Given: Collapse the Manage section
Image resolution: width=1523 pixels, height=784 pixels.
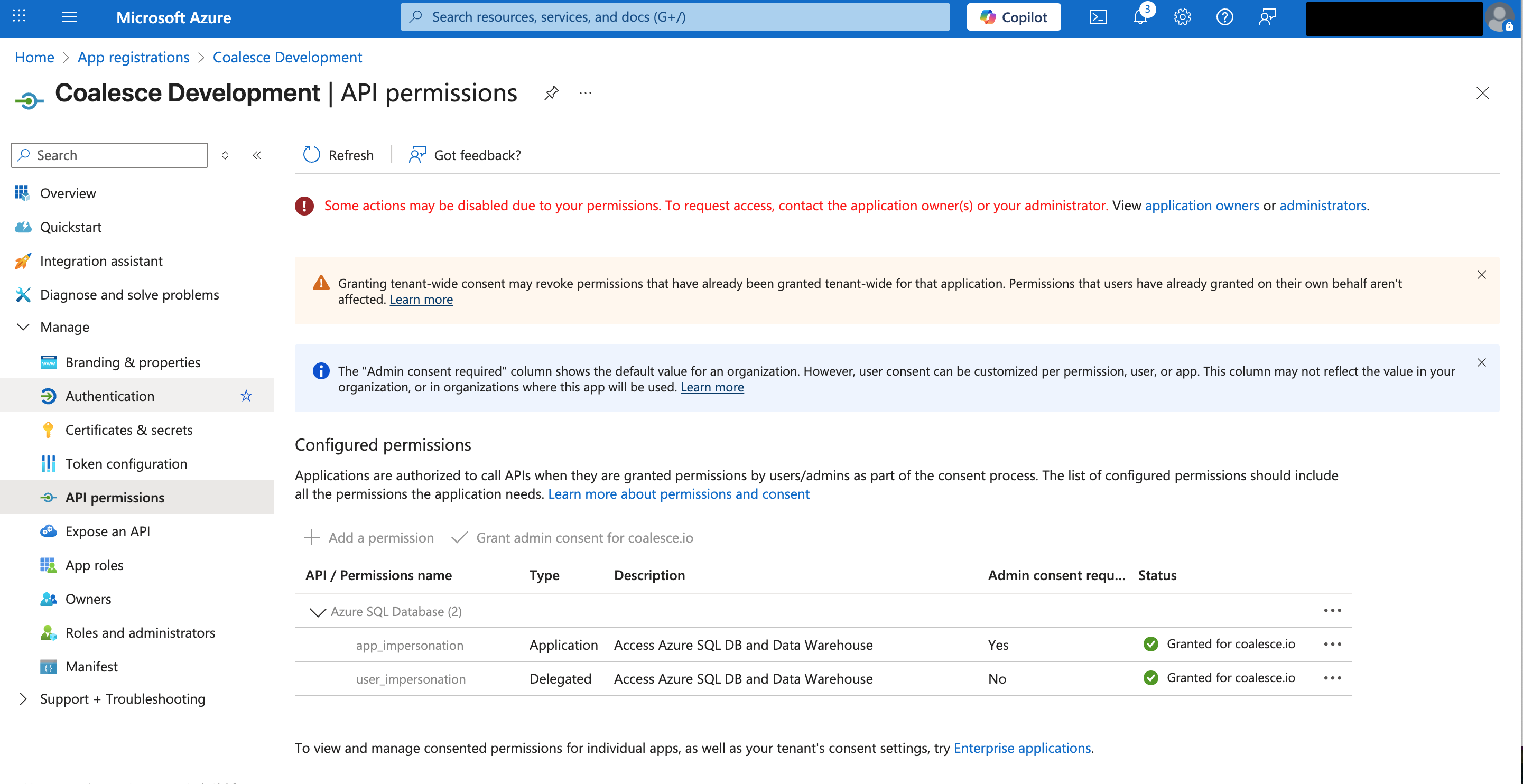Looking at the screenshot, I should pos(23,327).
